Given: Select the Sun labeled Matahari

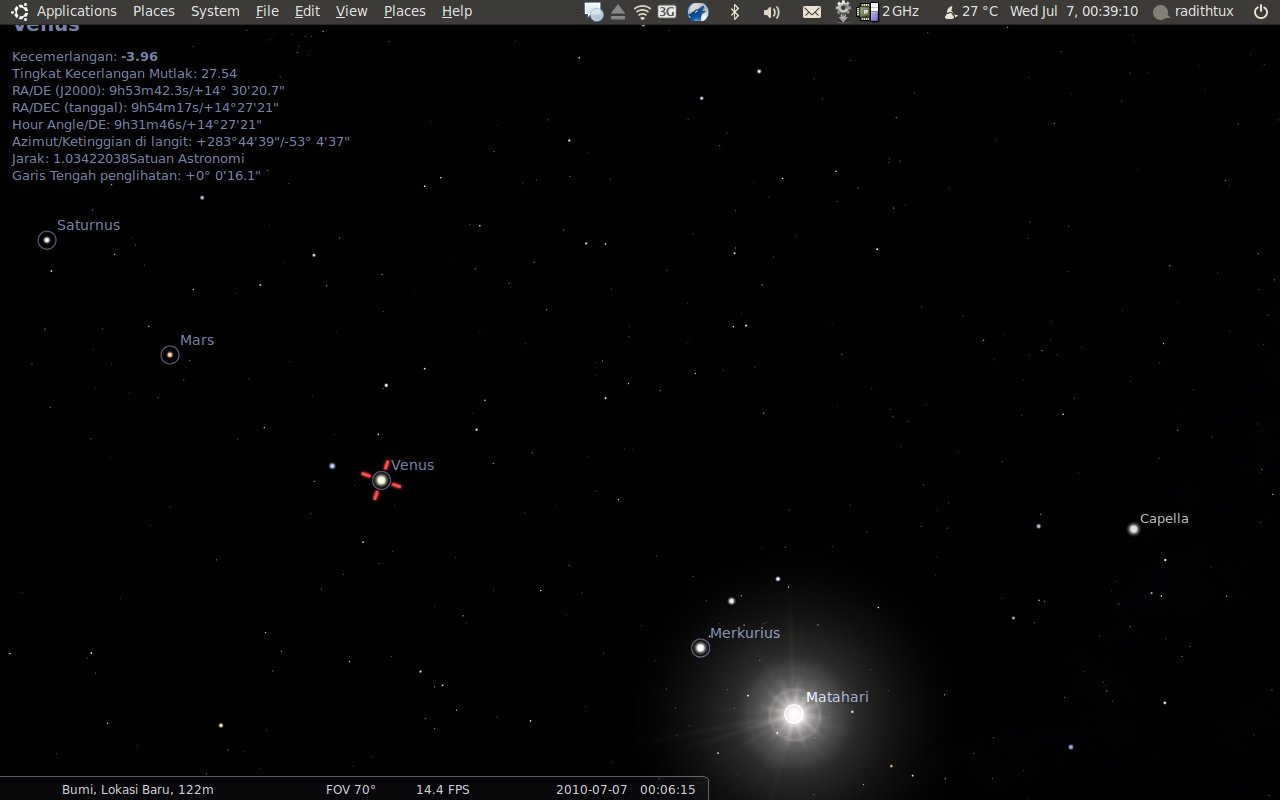Looking at the screenshot, I should click(x=794, y=714).
